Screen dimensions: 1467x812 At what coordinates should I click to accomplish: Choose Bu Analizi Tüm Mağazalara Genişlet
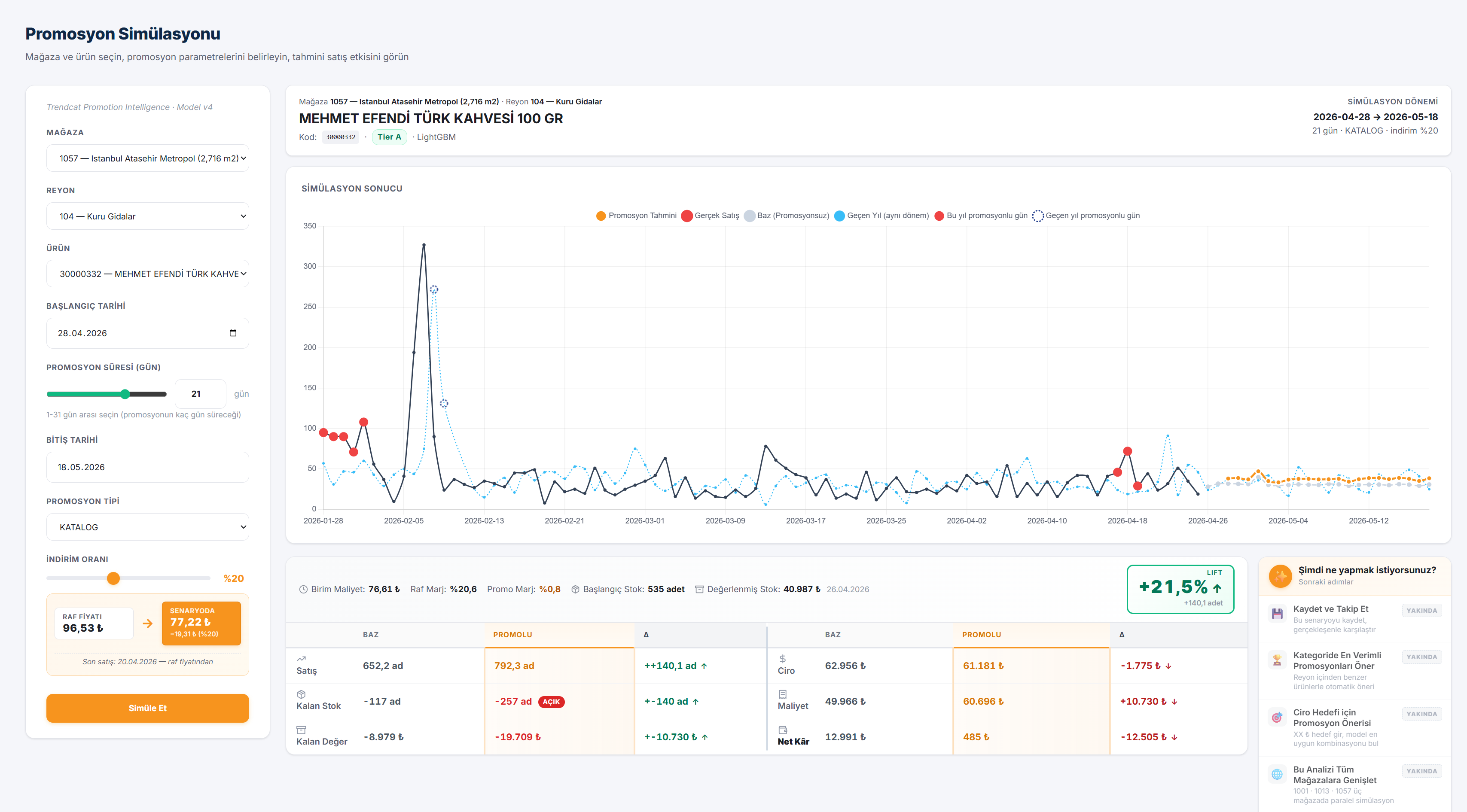1355,785
